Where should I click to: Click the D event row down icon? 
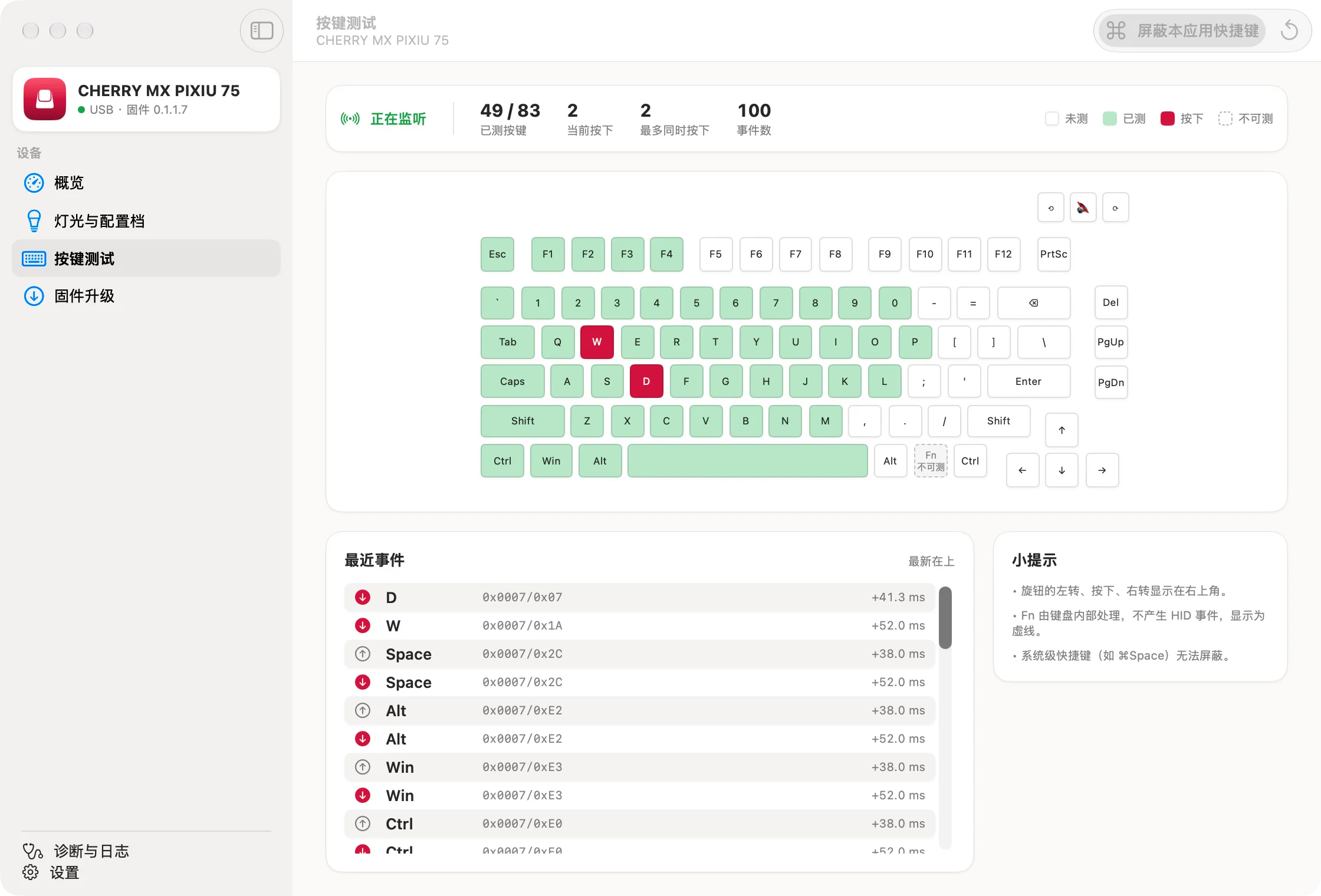363,597
